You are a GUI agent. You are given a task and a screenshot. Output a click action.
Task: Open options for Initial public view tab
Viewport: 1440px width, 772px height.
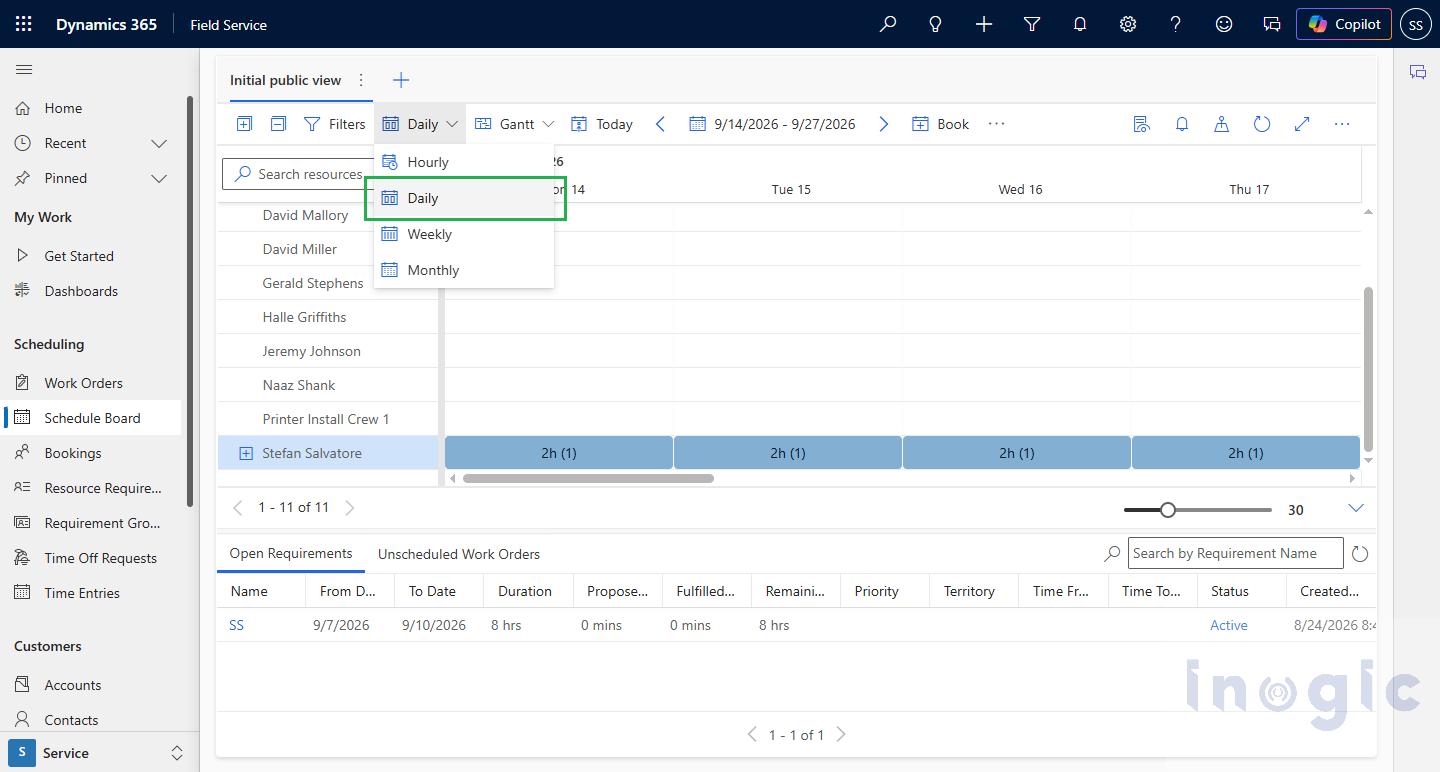click(361, 80)
